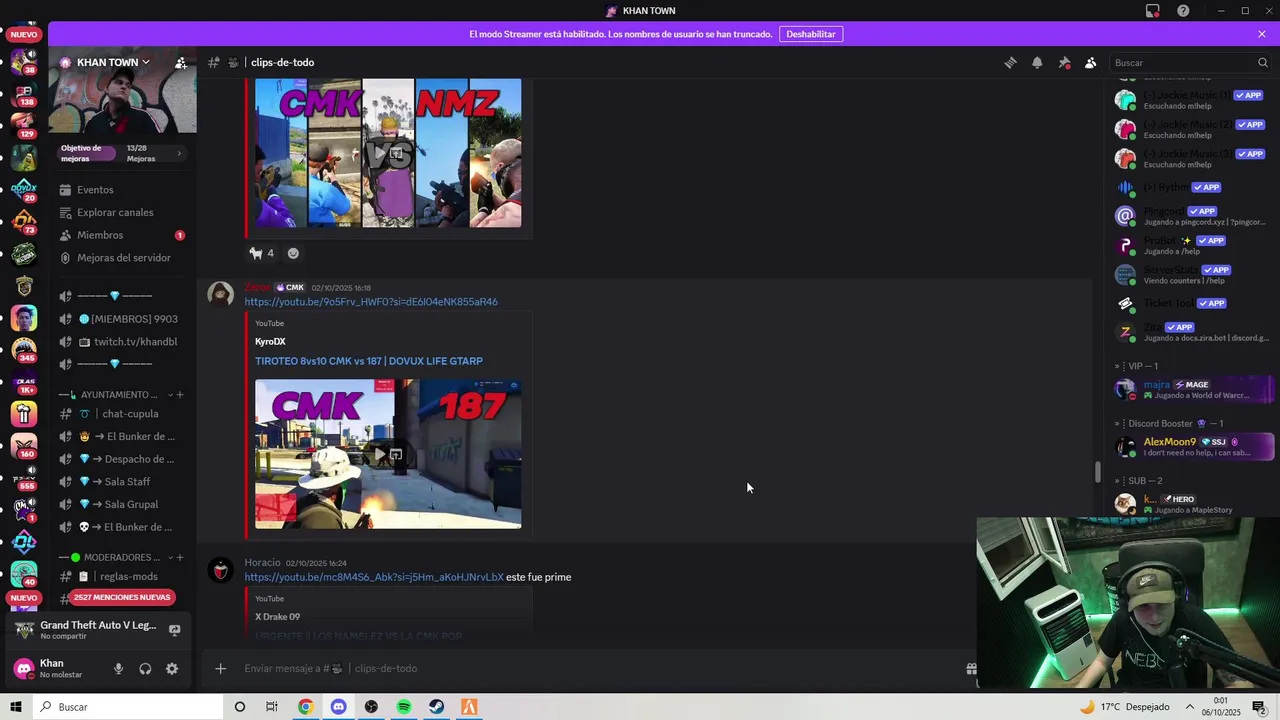1280x720 pixels.
Task: Select the ServerStats app member
Action: click(x=1194, y=274)
